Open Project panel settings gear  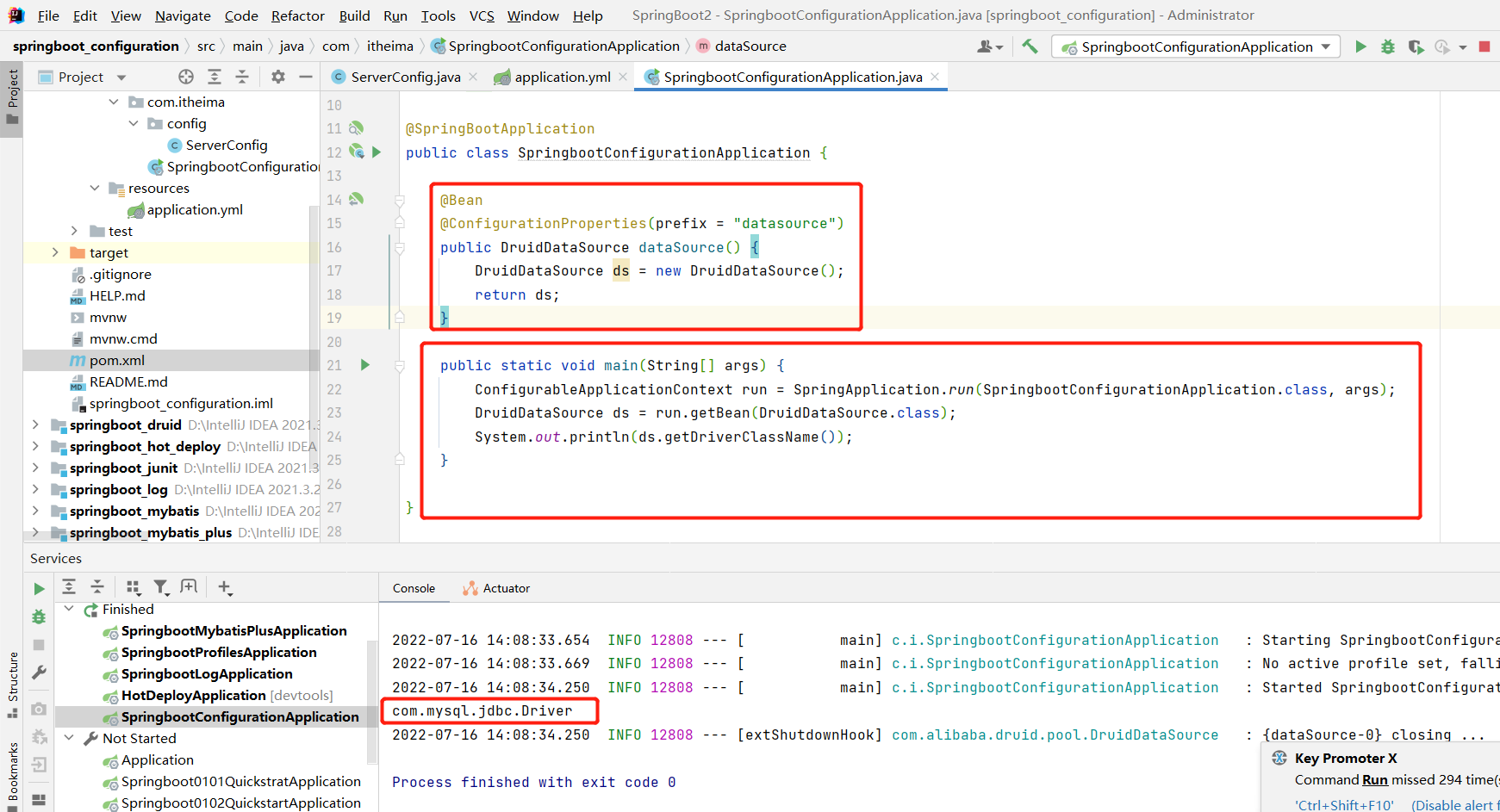(x=278, y=77)
